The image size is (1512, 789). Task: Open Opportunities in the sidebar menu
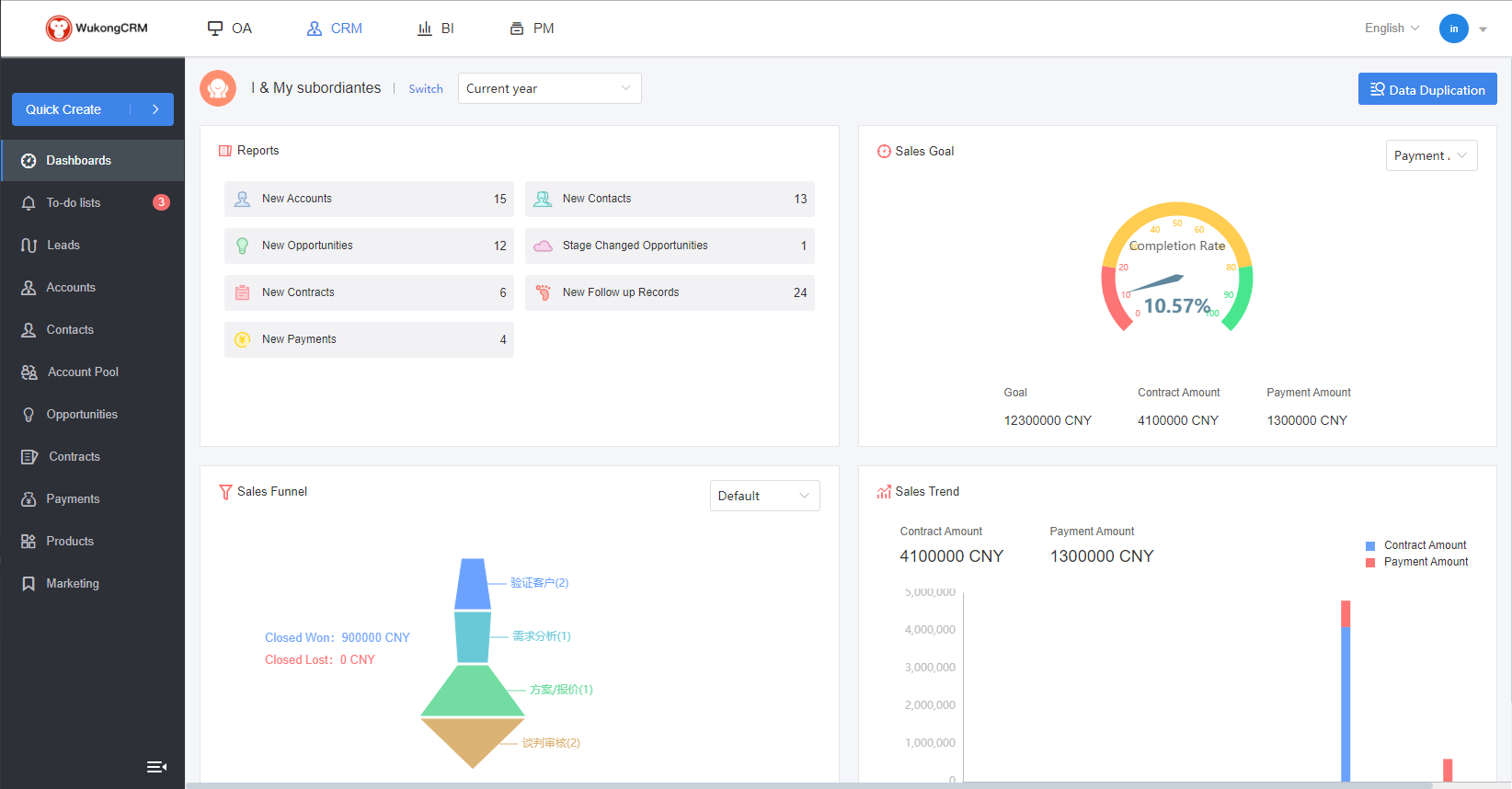tap(92, 415)
